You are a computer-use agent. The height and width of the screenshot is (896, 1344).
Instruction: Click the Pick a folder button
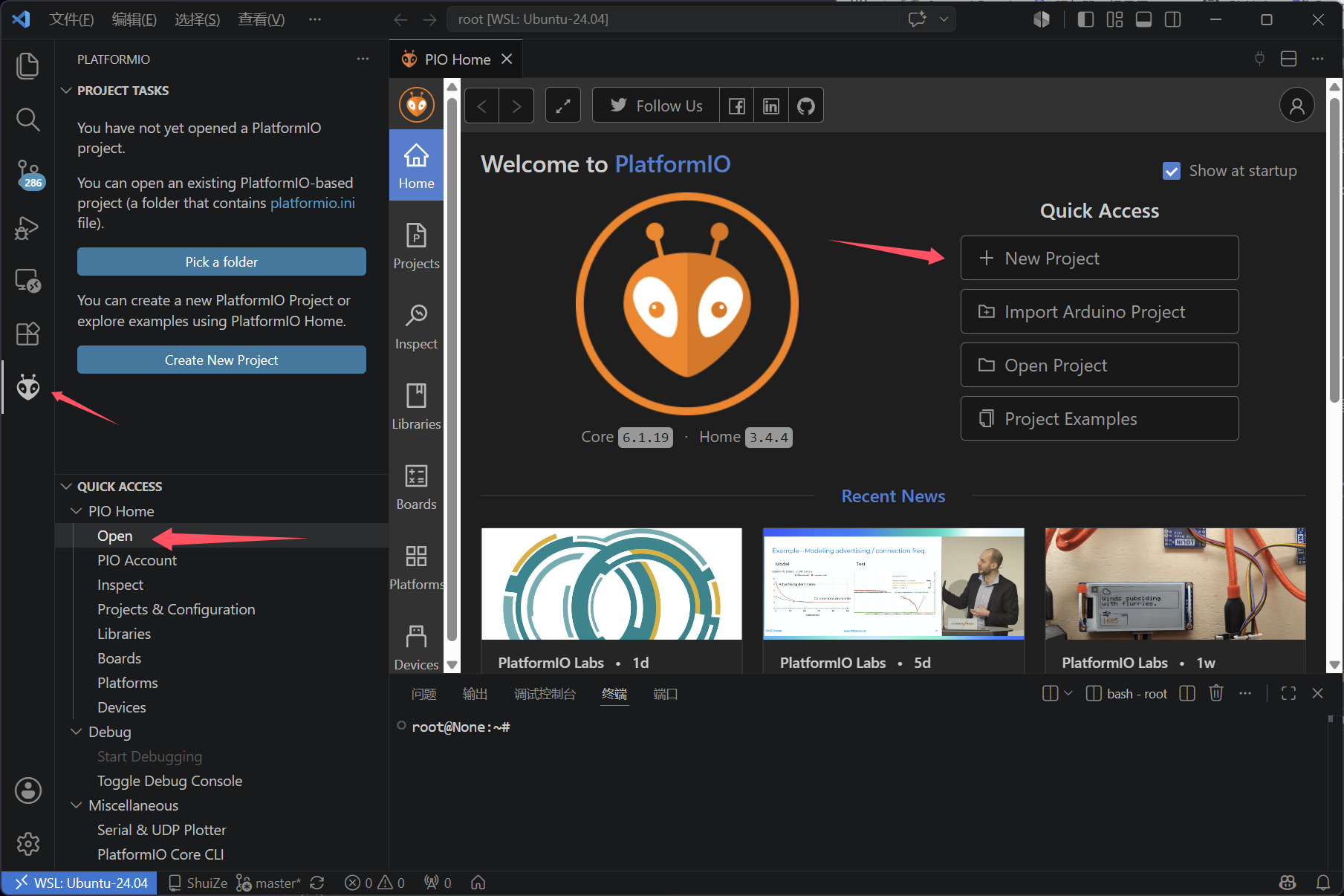[221, 262]
